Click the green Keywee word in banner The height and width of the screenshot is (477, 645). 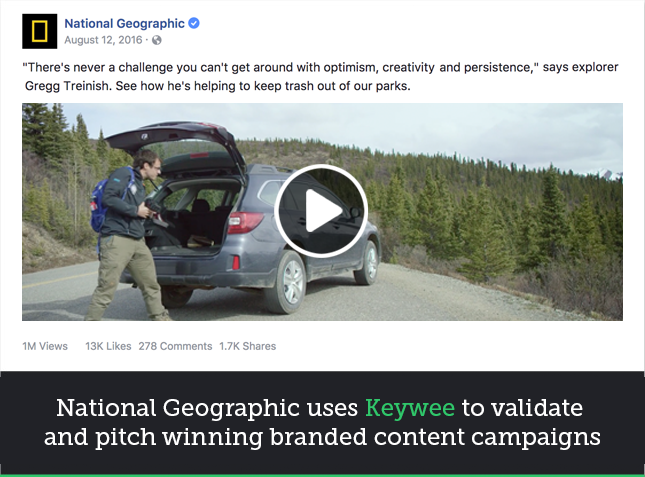pos(410,408)
